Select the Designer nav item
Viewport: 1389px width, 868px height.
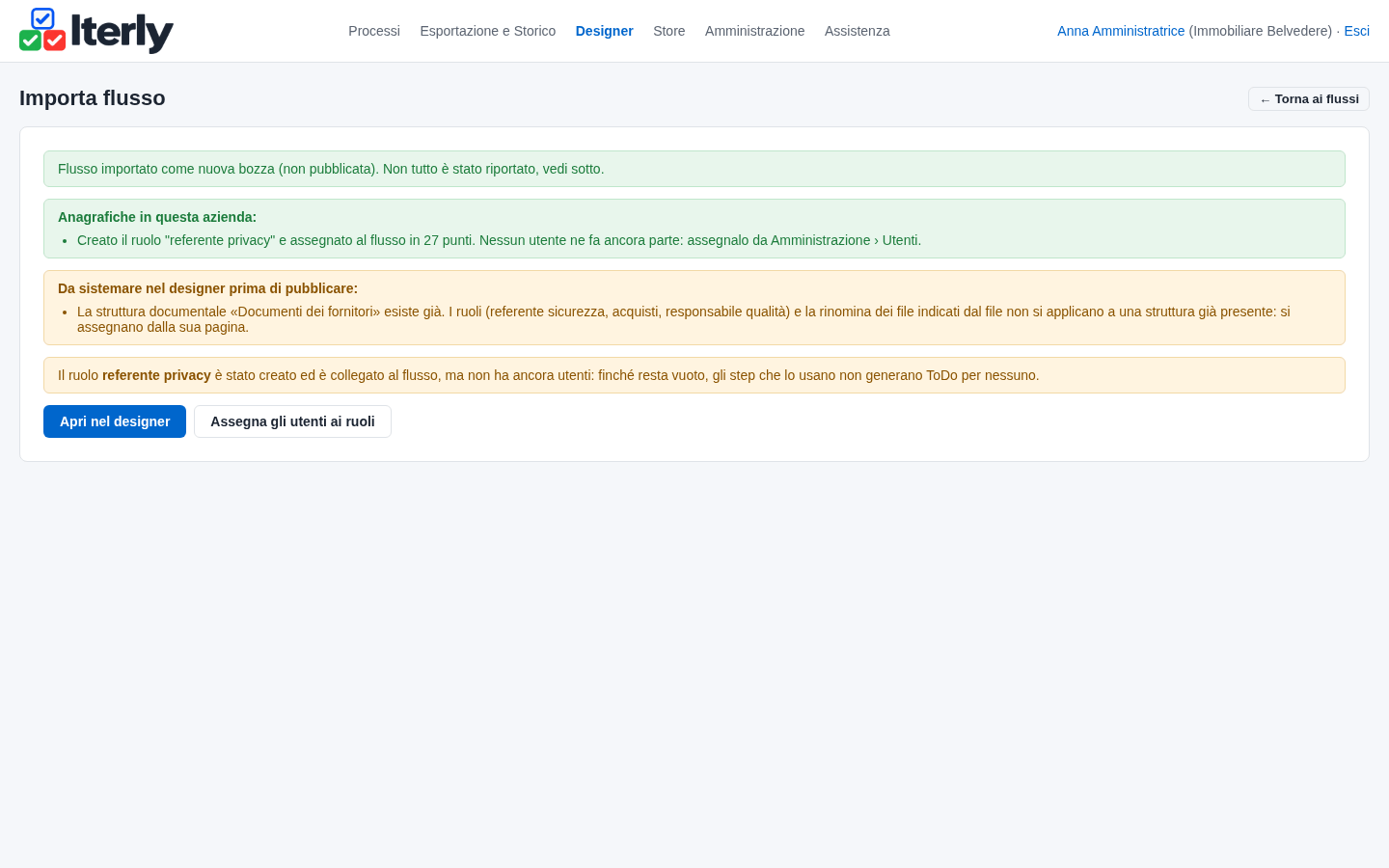pyautogui.click(x=605, y=31)
